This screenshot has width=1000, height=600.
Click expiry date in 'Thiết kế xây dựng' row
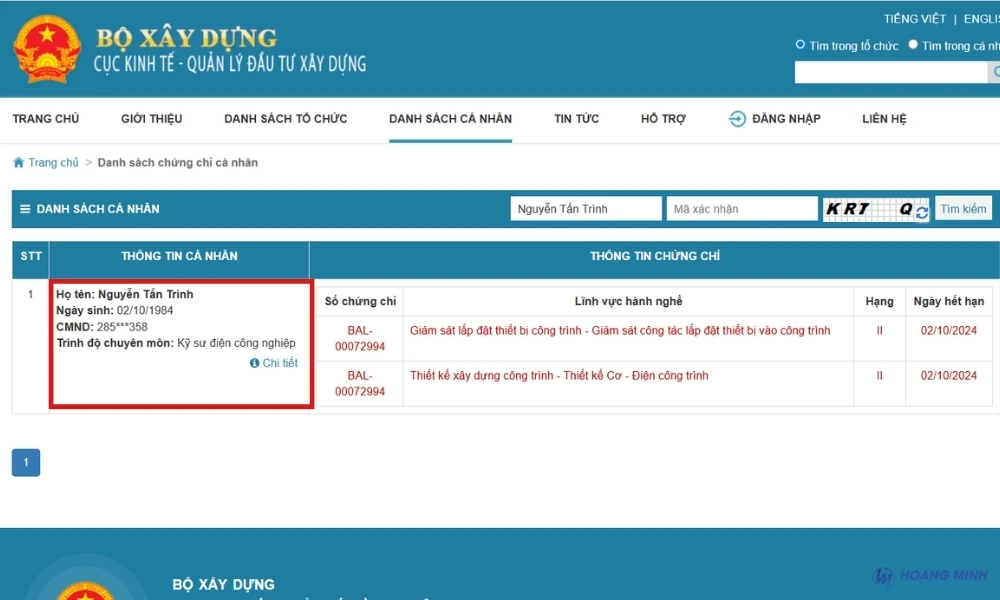(948, 376)
